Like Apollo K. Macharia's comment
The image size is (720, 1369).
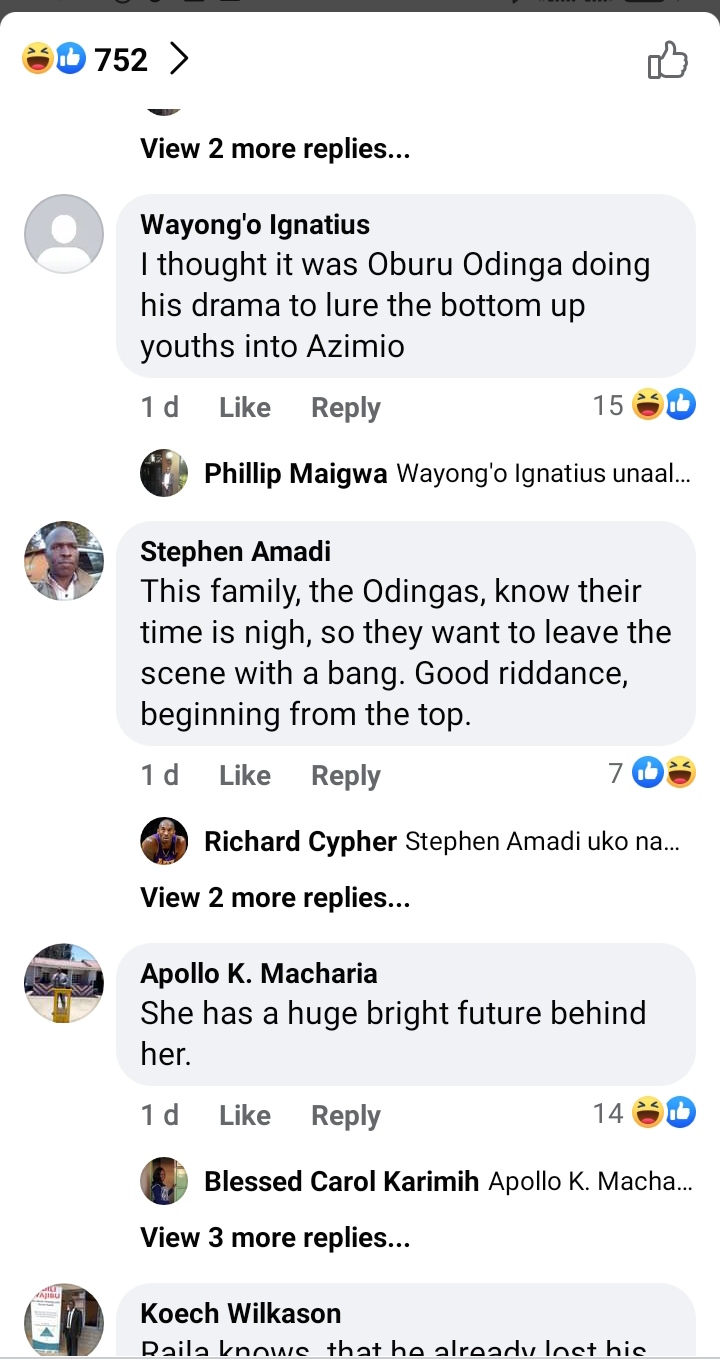coord(245,1115)
